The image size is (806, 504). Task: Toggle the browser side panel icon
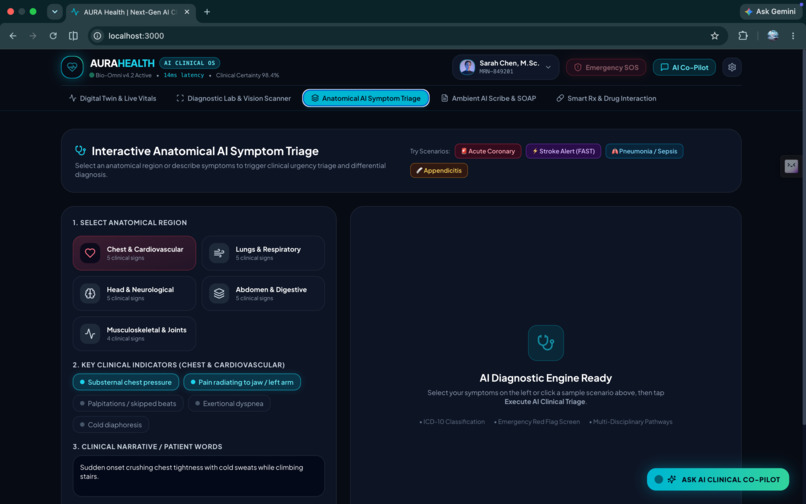point(73,35)
